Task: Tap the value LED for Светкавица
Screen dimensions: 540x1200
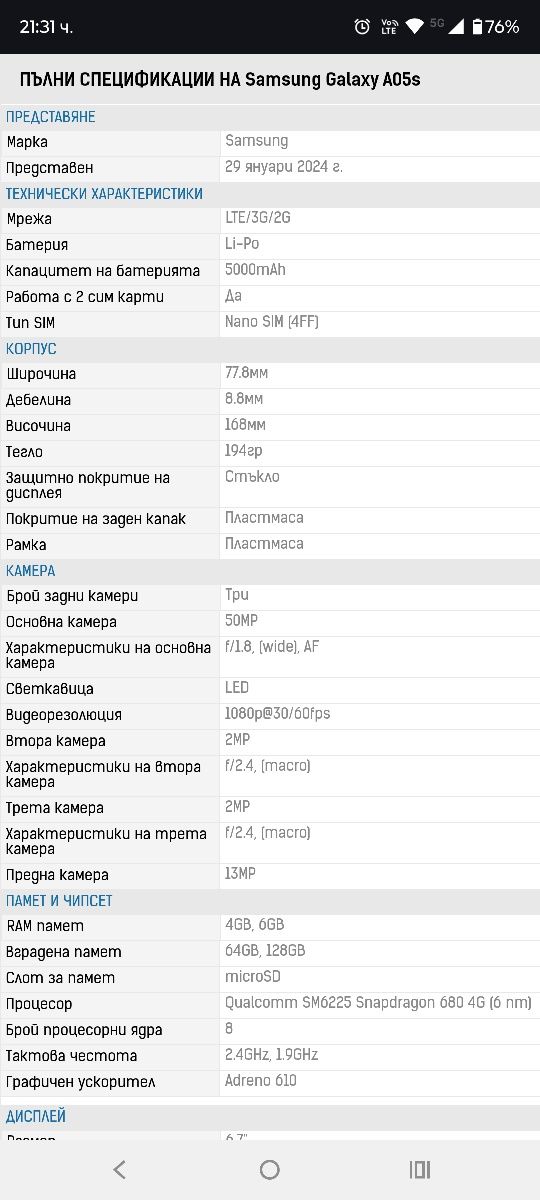Action: 237,688
